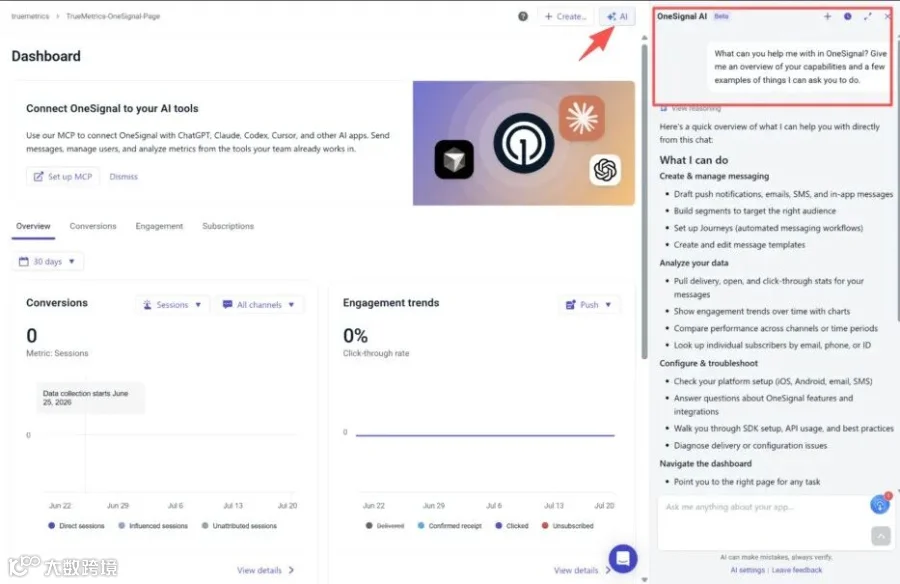Open View details under Engagement trends
Viewport: 900px width, 584px height.
coord(581,570)
